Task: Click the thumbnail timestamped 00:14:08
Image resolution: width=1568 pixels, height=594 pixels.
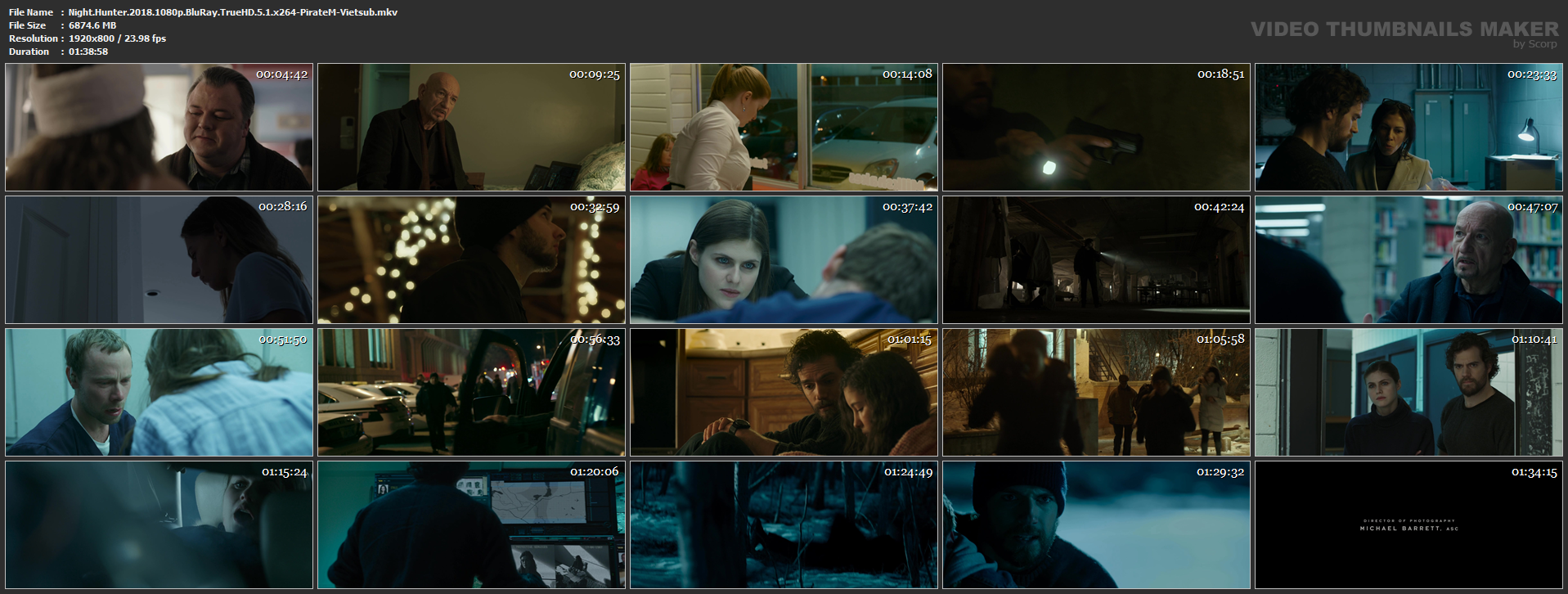Action: 784,128
